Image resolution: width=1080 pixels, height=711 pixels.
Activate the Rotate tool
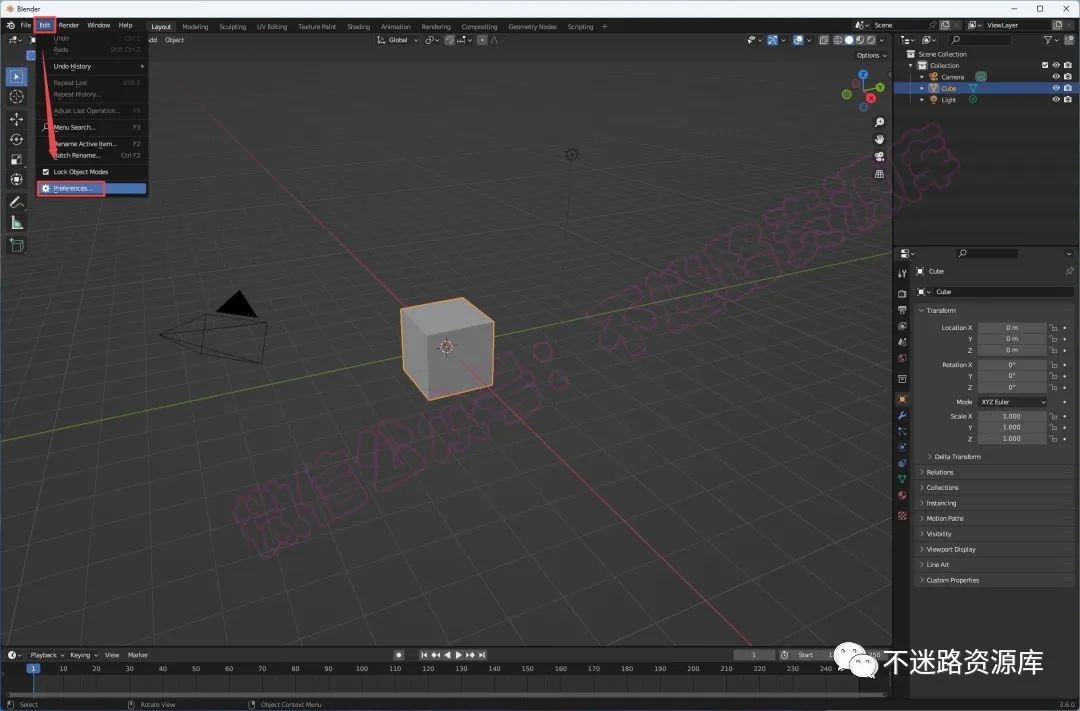17,139
